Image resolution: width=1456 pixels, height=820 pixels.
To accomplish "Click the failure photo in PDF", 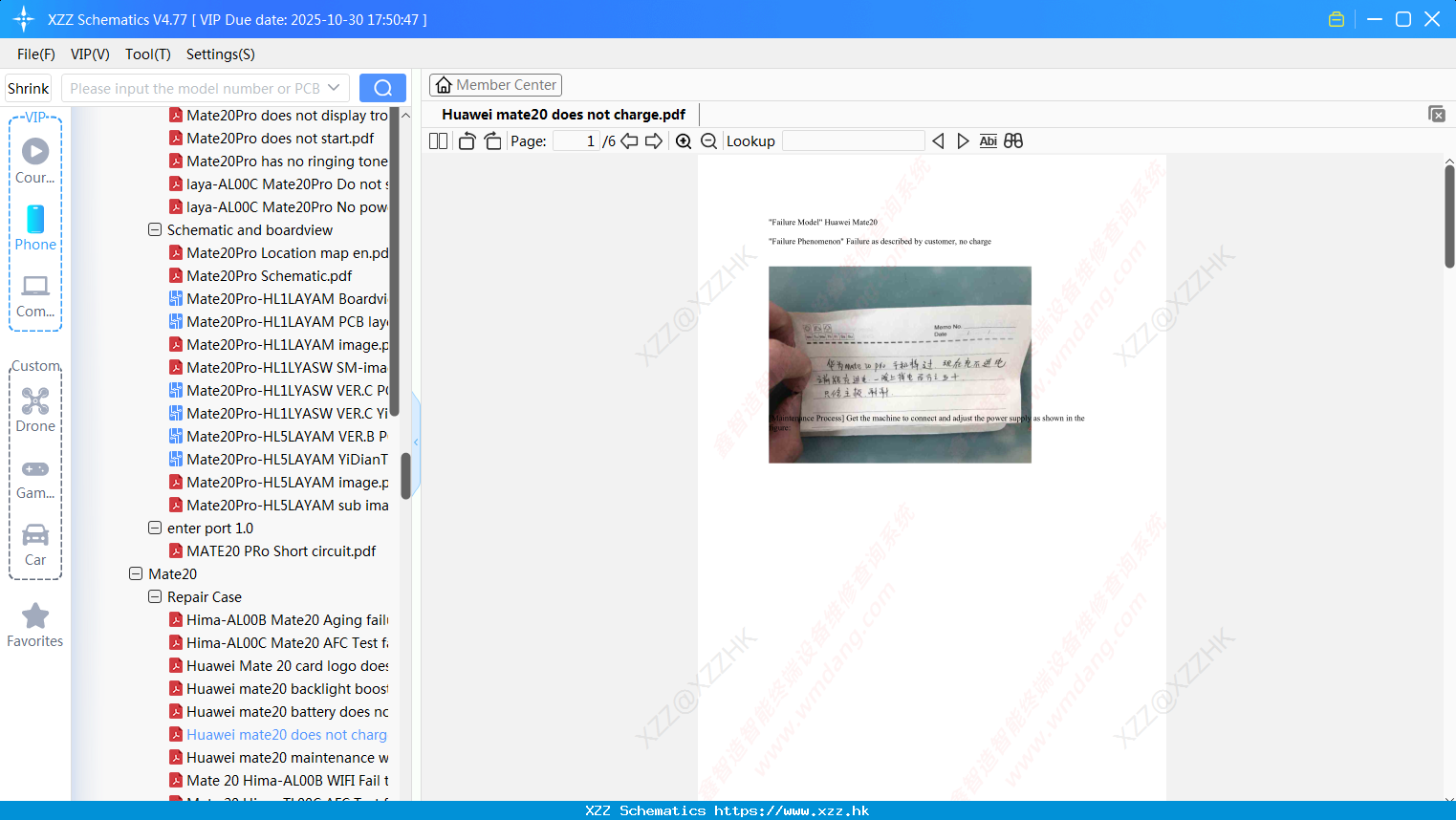I will [900, 364].
